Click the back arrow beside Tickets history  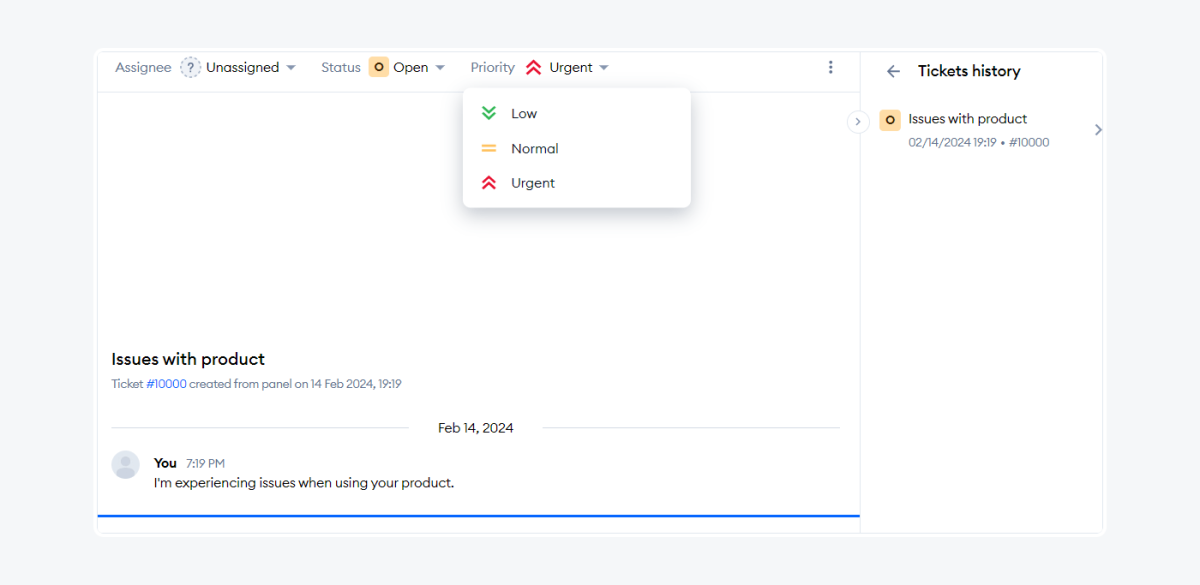(x=893, y=71)
